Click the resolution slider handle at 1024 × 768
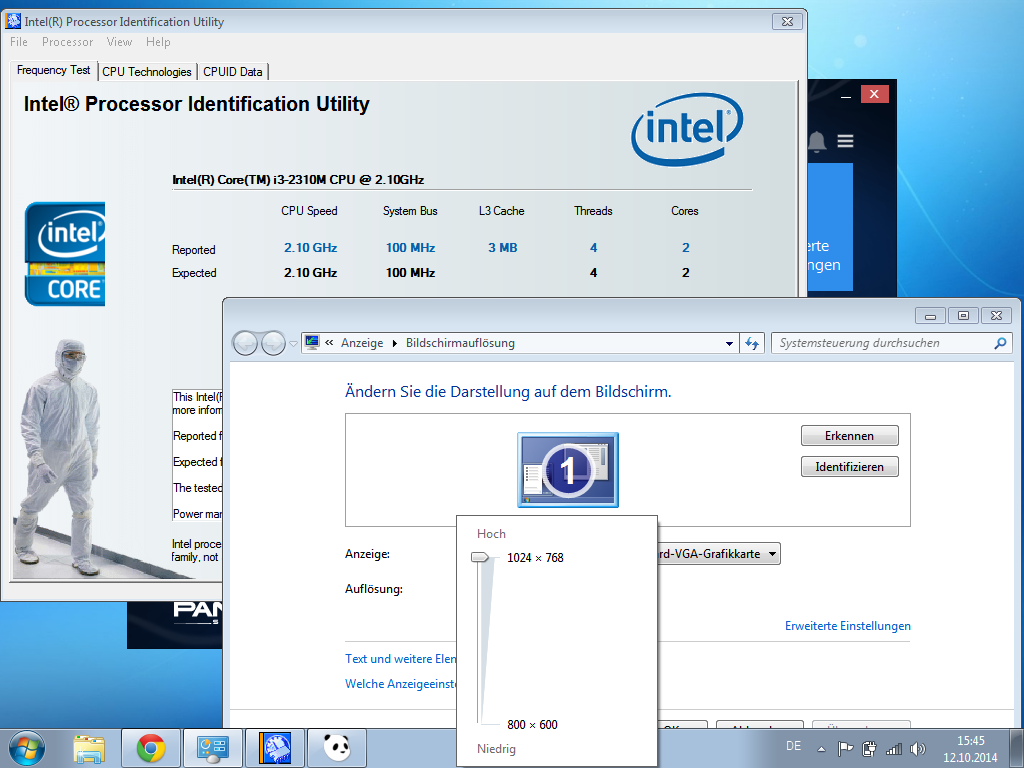Screen dimensions: 1024x768 point(480,557)
